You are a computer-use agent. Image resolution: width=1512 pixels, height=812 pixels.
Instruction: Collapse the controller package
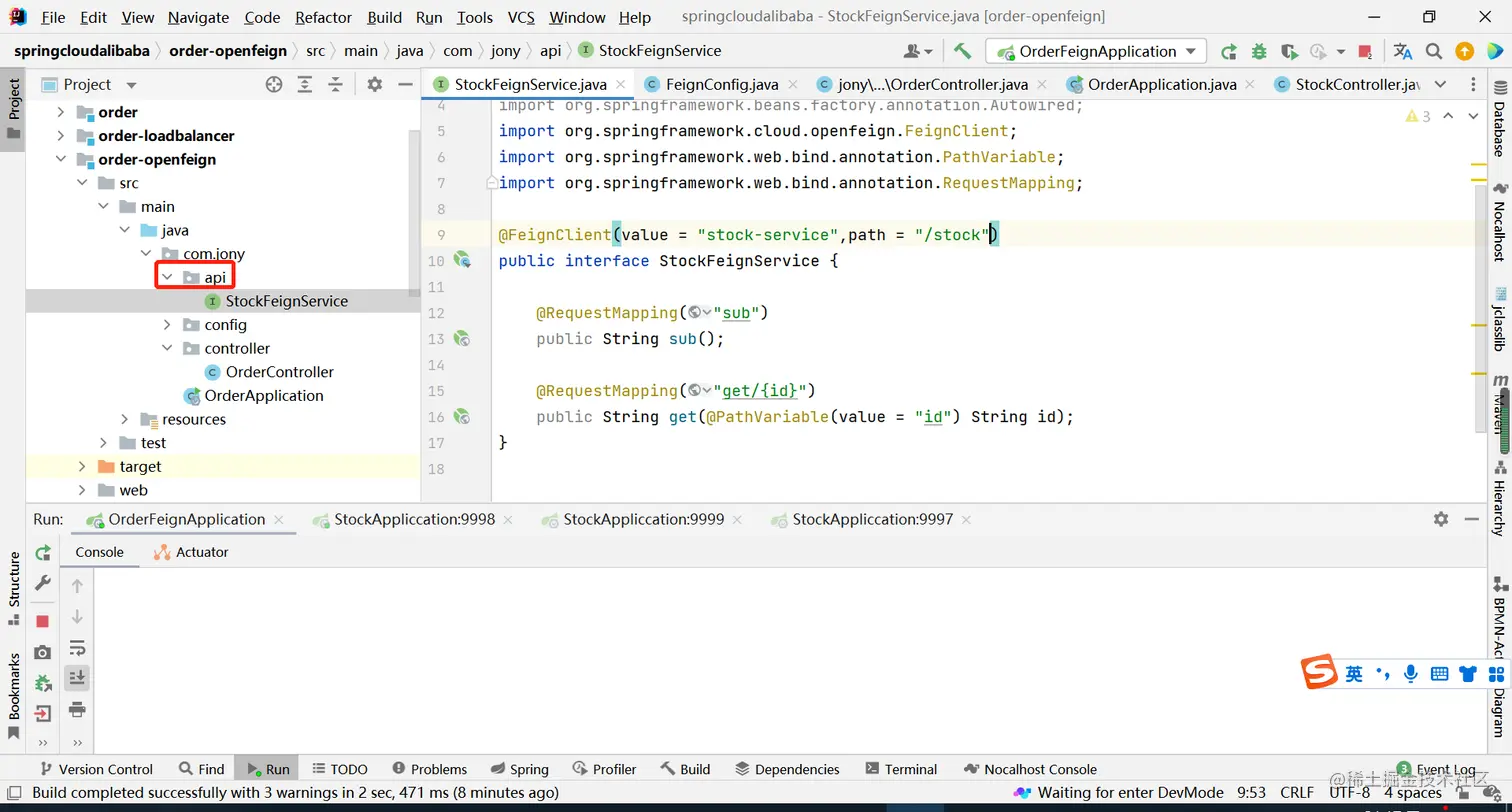point(168,348)
